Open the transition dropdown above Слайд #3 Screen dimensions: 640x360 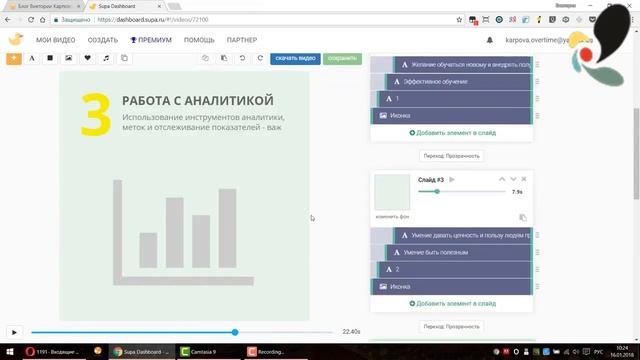[451, 156]
